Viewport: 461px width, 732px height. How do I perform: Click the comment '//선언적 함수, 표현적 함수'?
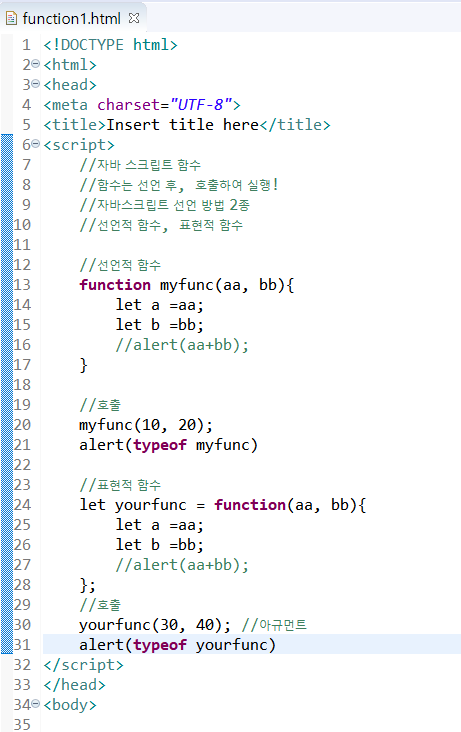pos(161,225)
